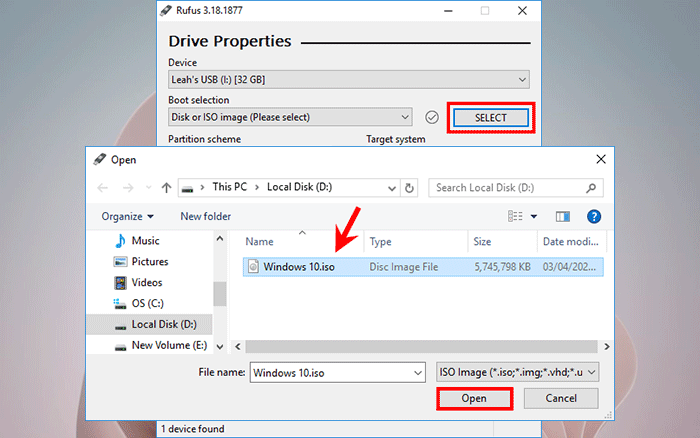Select Pictures in the navigation pane
Viewport: 700px width, 438px height.
point(150,262)
